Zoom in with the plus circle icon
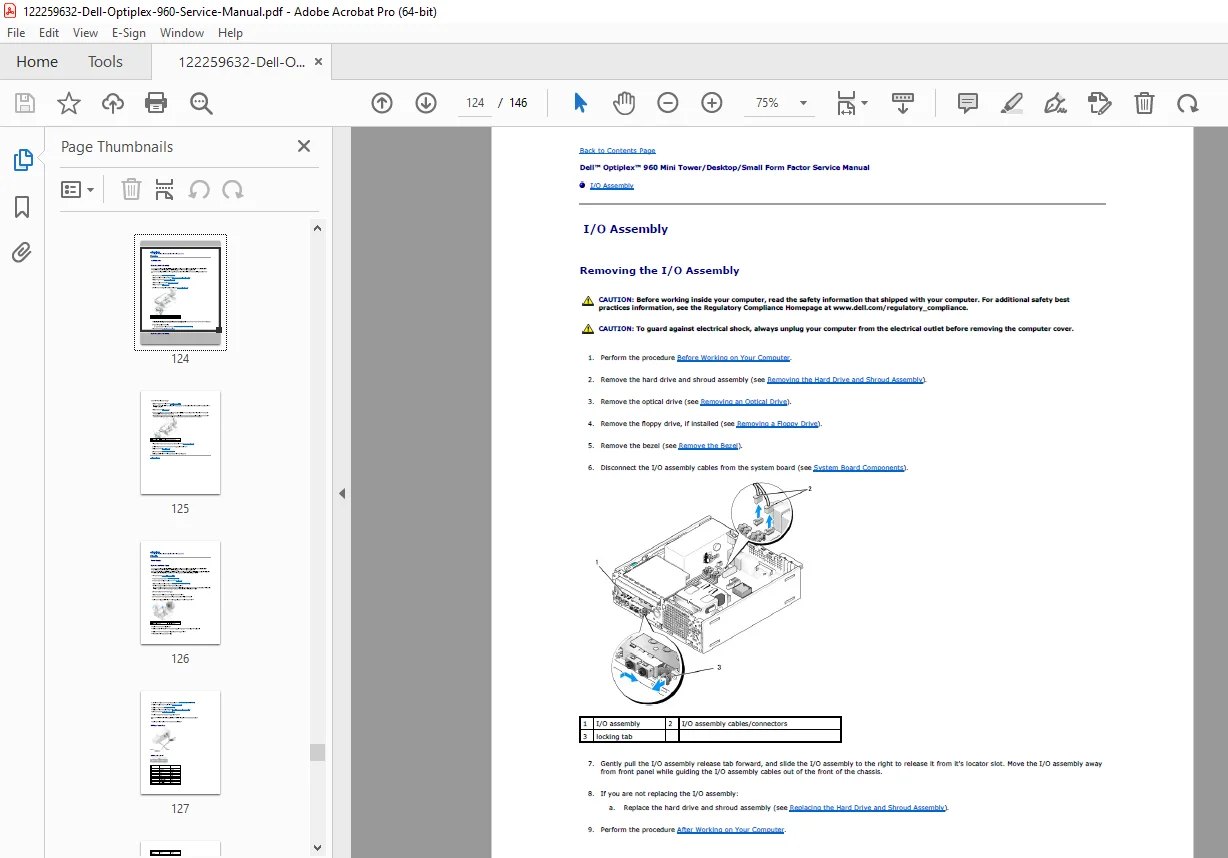The image size is (1228, 858). click(712, 103)
